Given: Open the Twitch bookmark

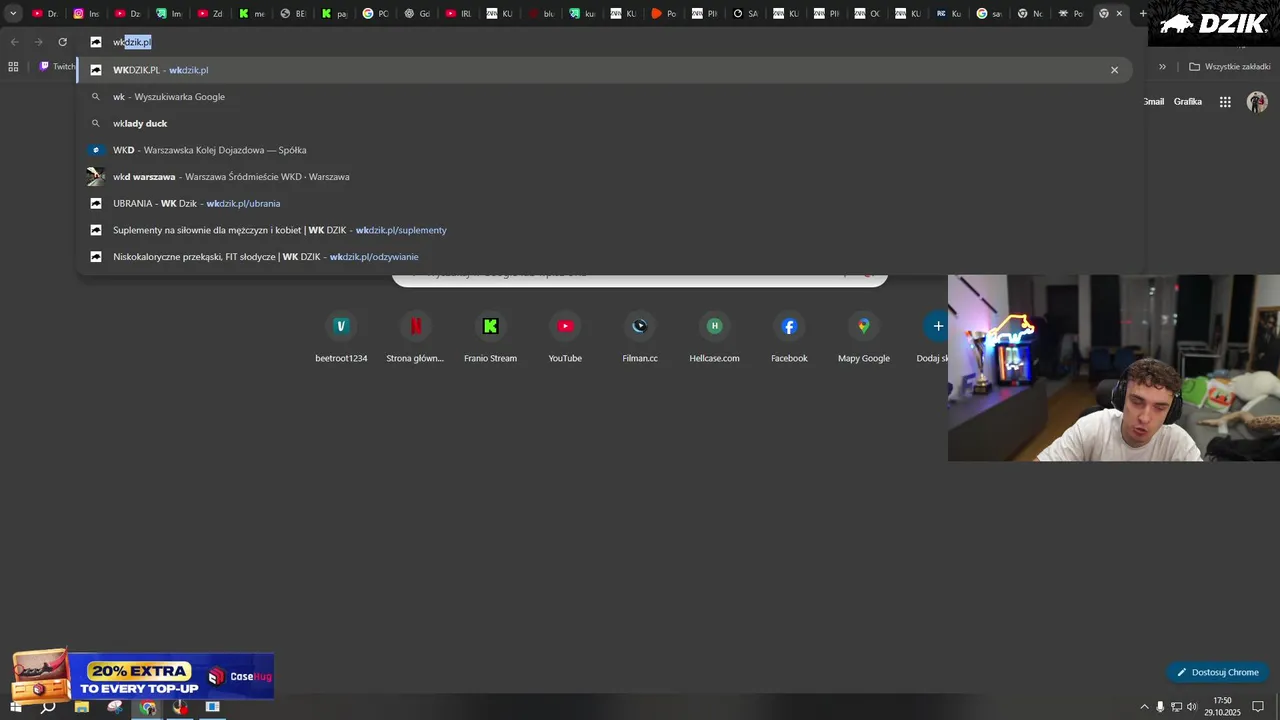Looking at the screenshot, I should click(57, 67).
